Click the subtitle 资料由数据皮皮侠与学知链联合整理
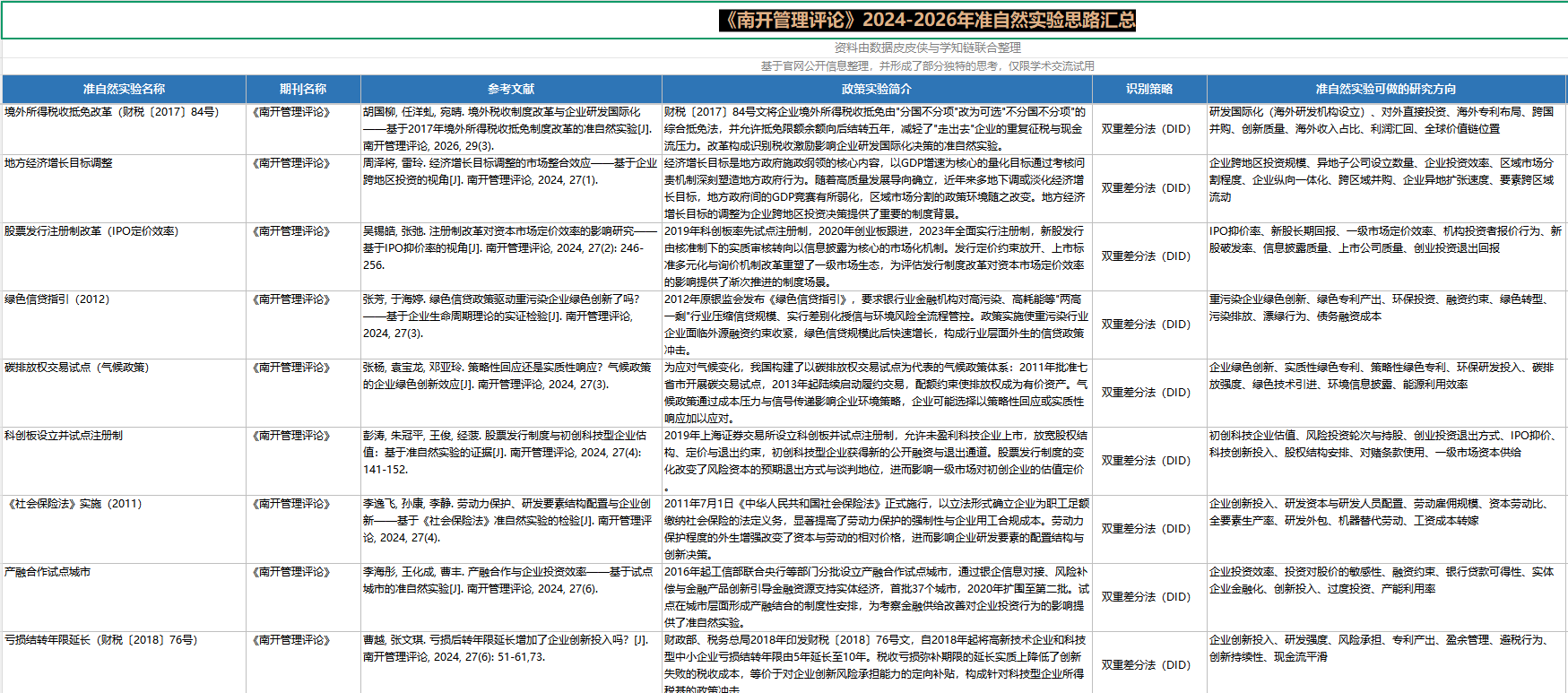 [927, 48]
